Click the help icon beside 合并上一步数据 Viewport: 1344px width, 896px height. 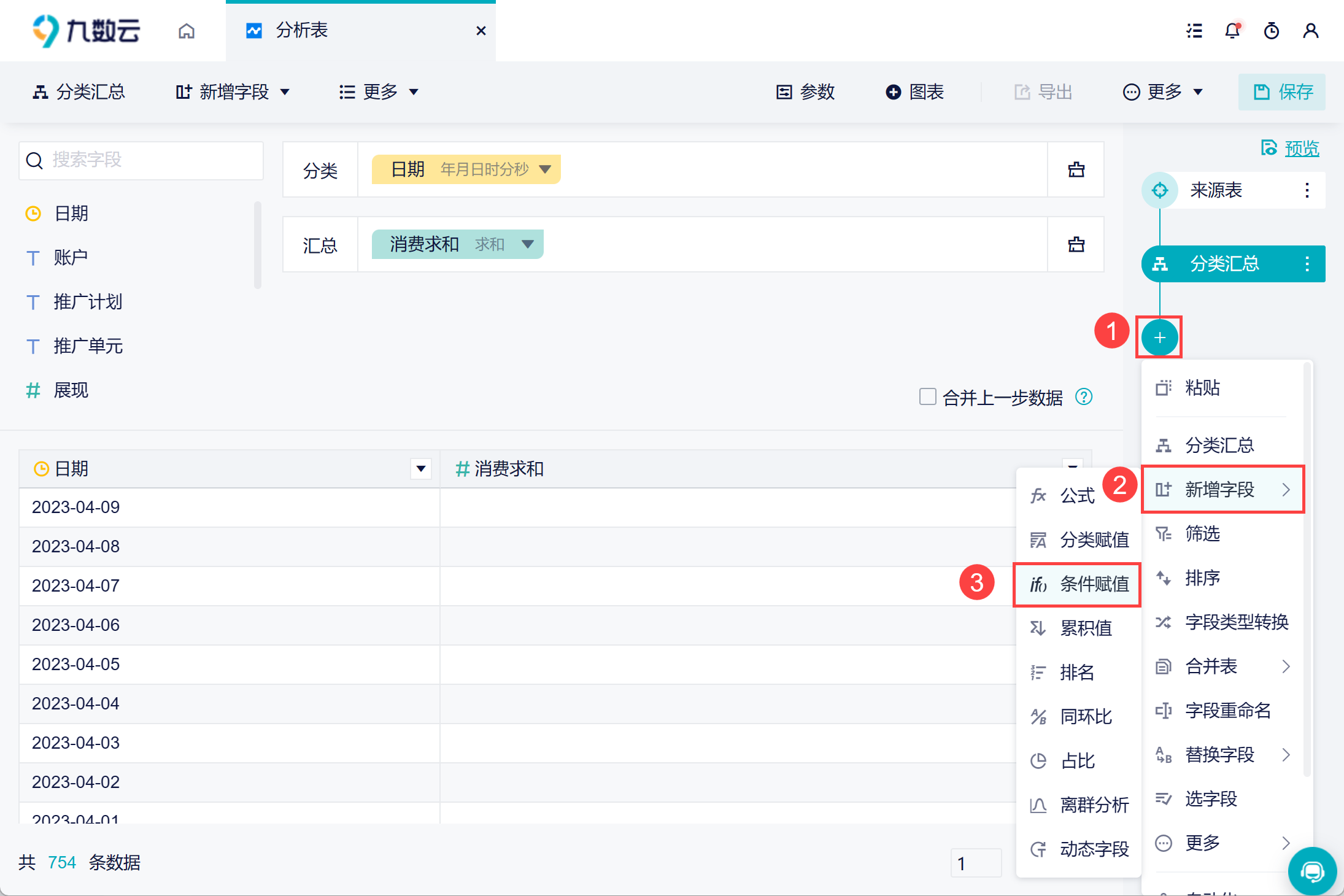[1084, 397]
